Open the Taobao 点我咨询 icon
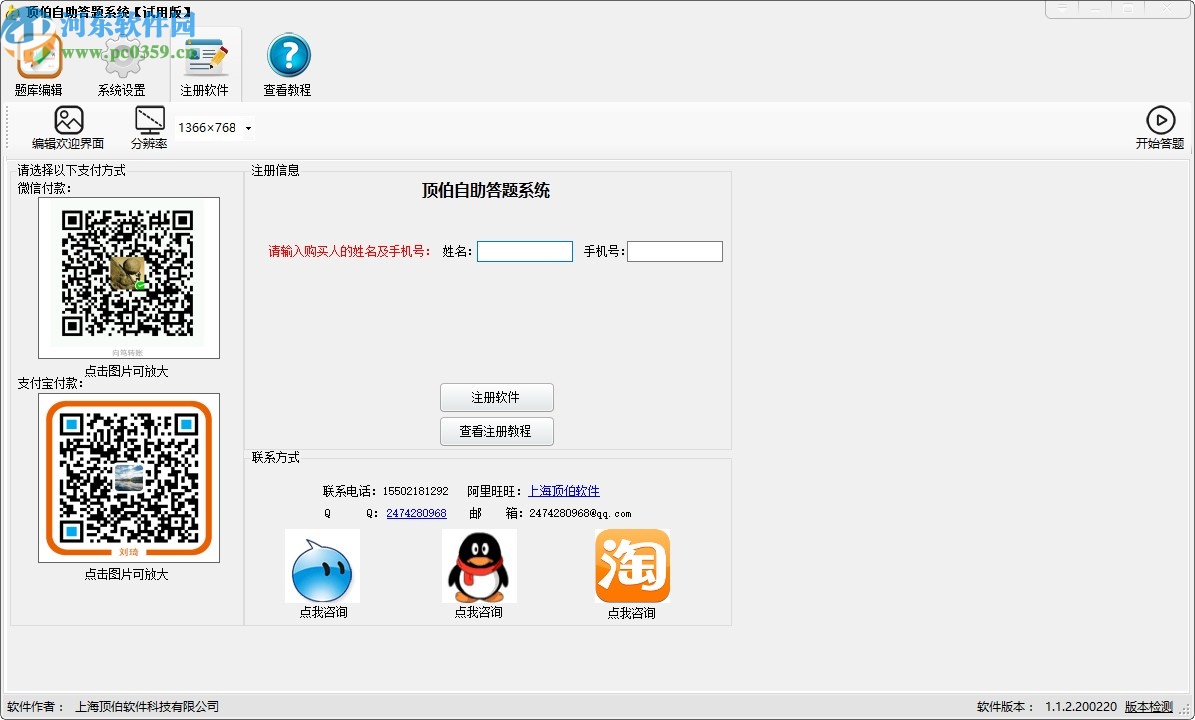 632,566
